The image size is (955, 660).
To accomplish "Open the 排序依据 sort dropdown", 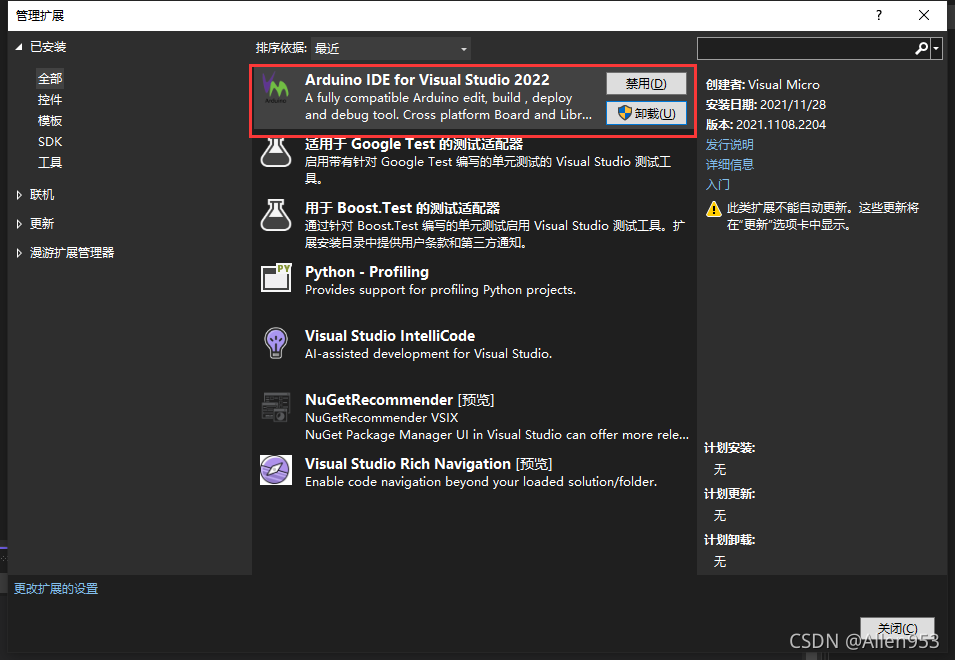I will tap(390, 48).
